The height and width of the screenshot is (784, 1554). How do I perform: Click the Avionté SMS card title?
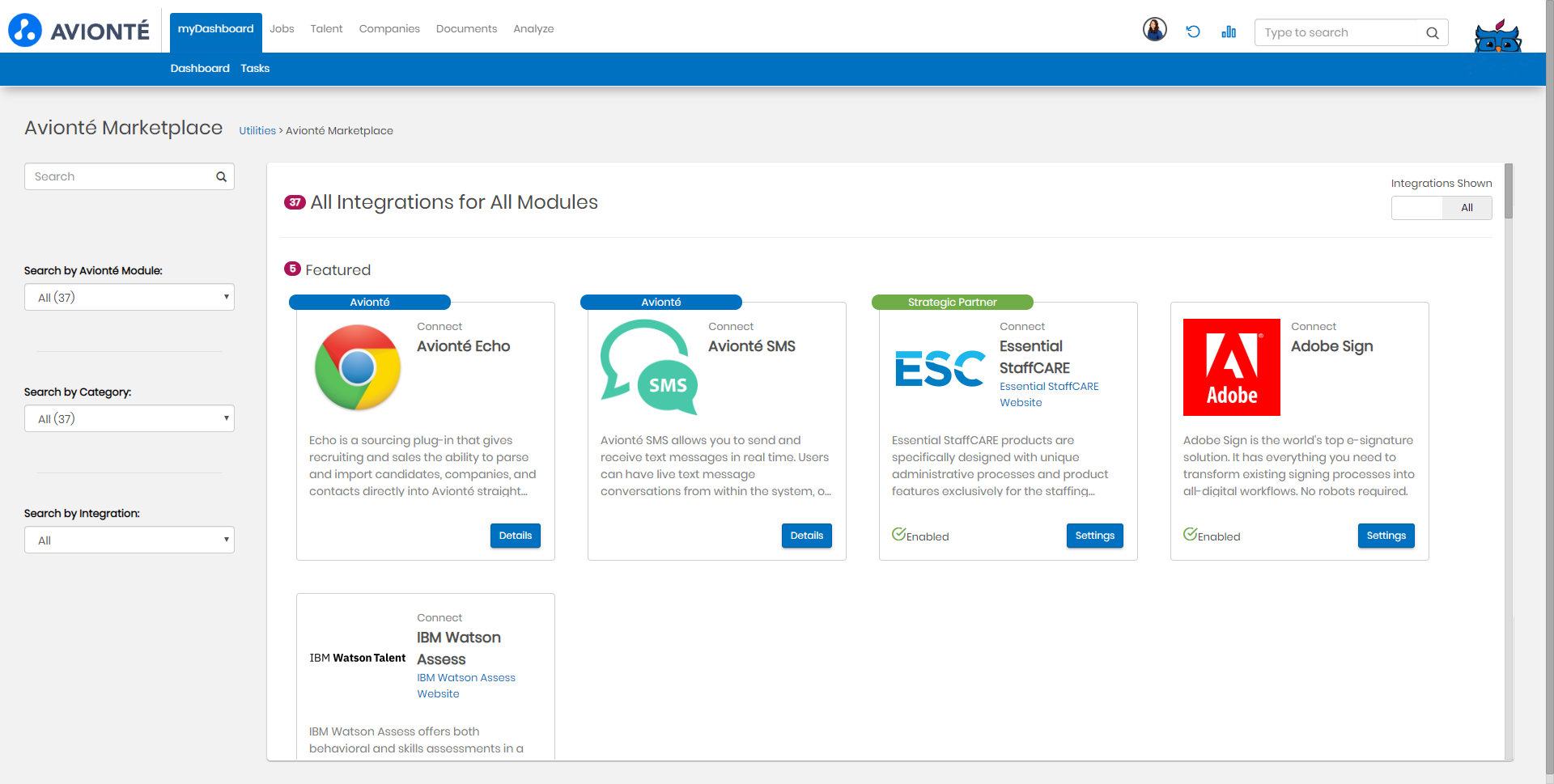752,346
